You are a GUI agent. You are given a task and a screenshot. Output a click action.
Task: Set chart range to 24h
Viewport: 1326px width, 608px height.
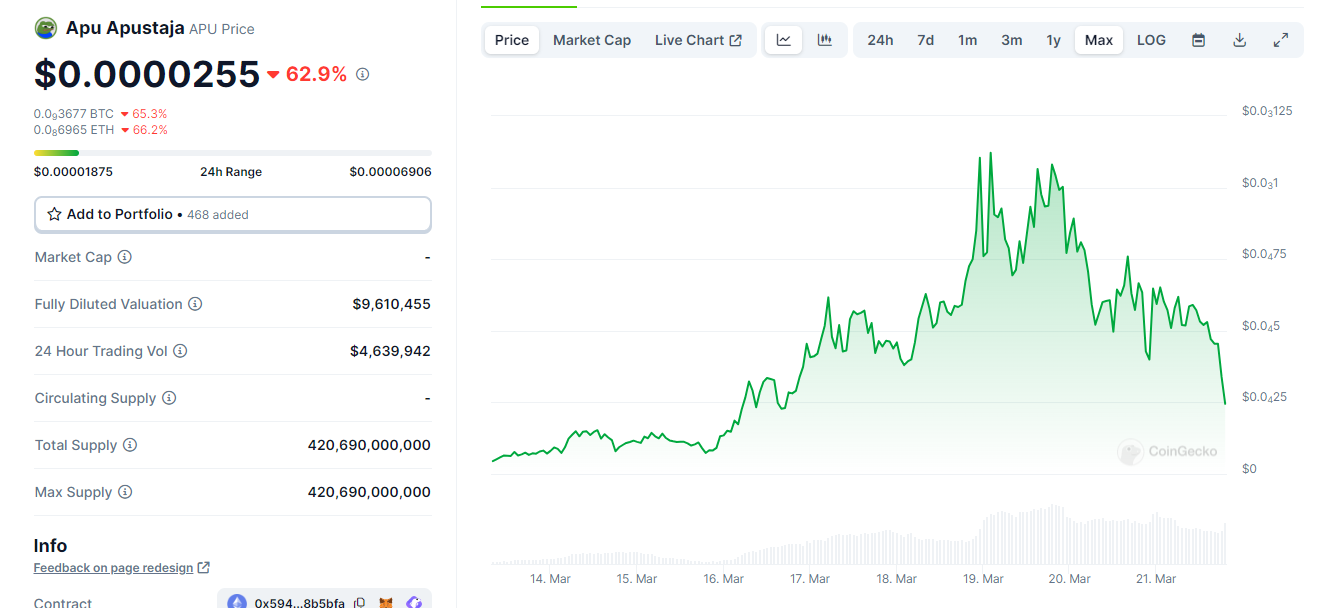pyautogui.click(x=880, y=40)
